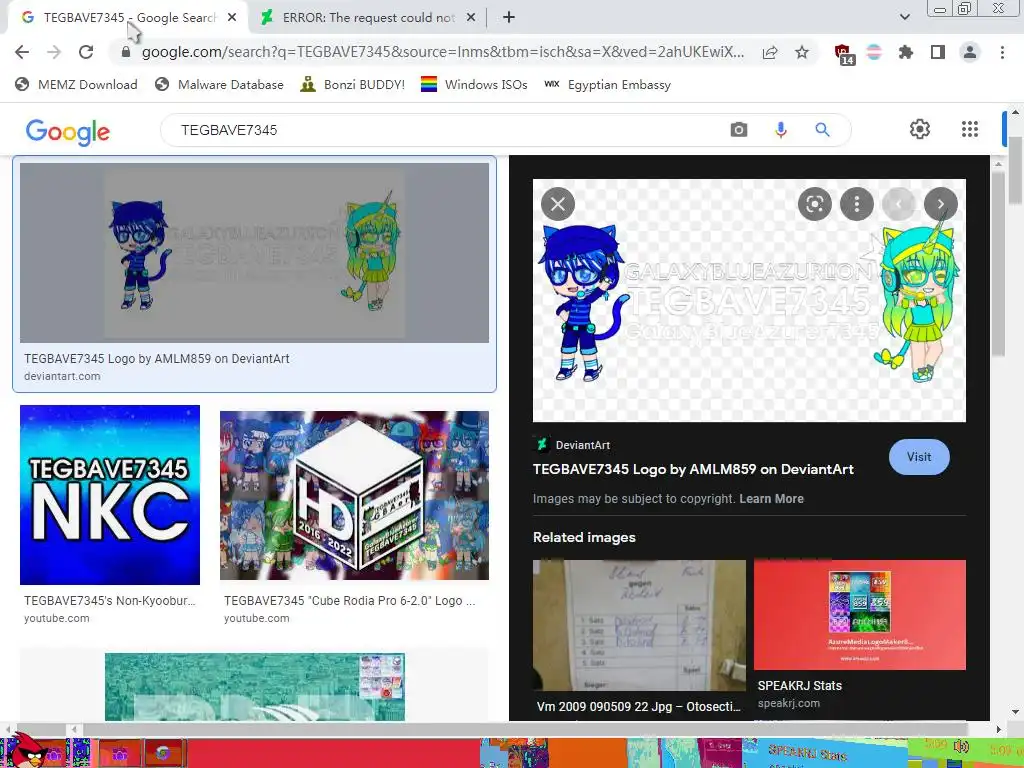Reload the current page
The height and width of the screenshot is (768, 1024).
[86, 52]
